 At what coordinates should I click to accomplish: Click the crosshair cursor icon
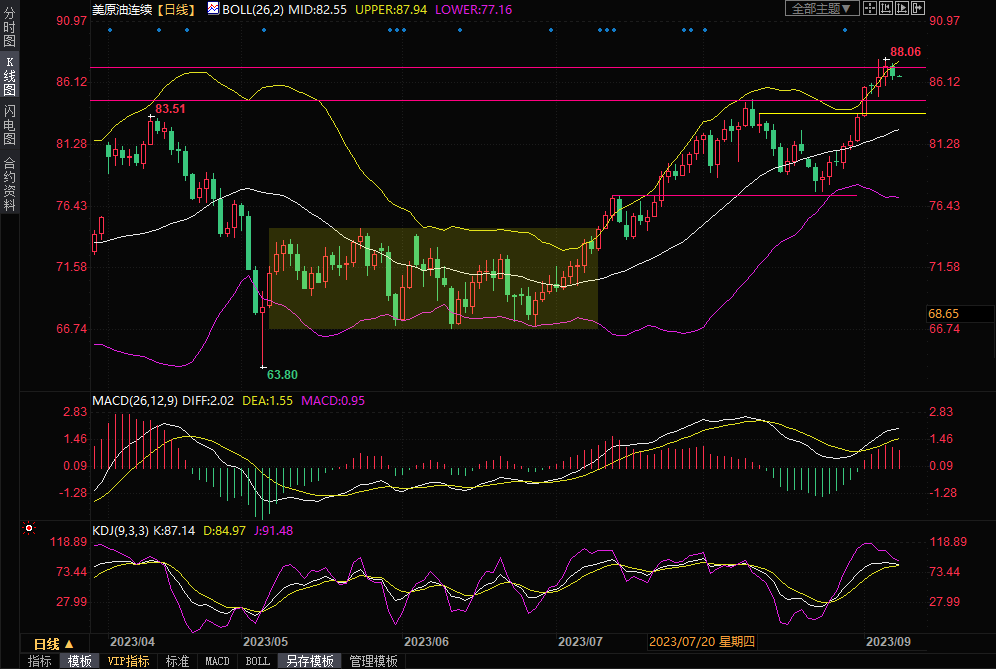click(870, 8)
